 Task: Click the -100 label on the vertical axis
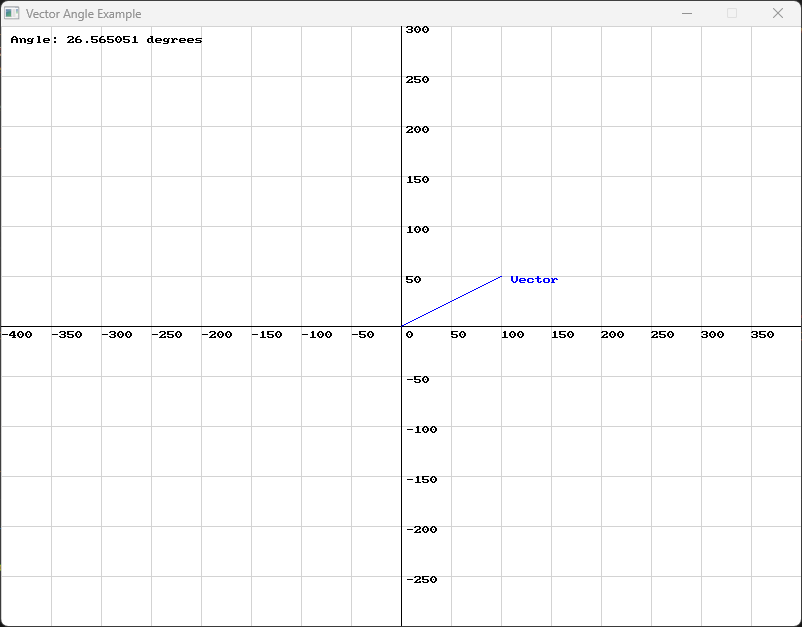(421, 430)
